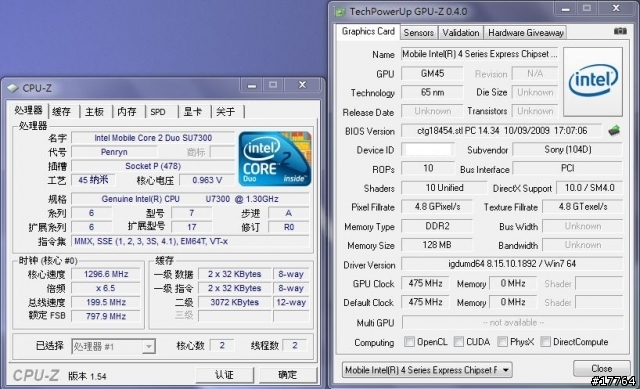
Task: Click the Multi GPU not available field
Action: pos(513,322)
